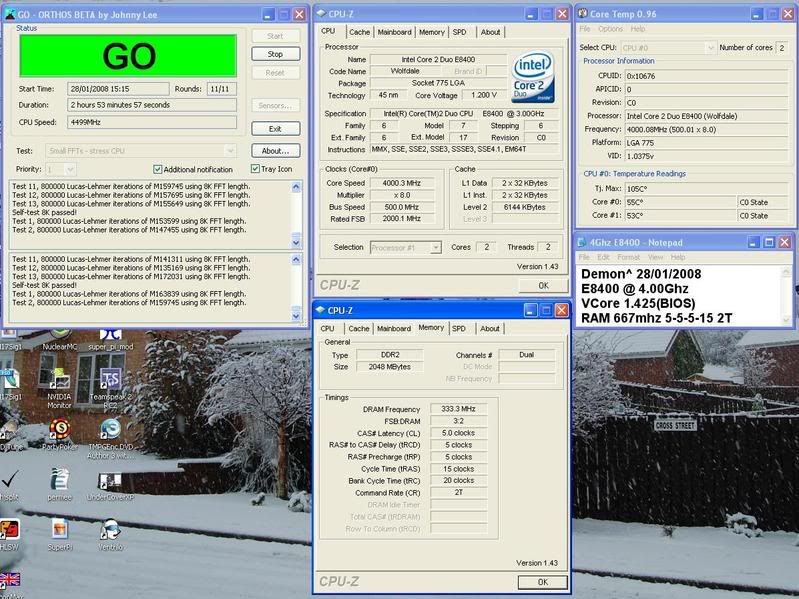
Task: Select the SuperPi desktop icon
Action: 60,534
